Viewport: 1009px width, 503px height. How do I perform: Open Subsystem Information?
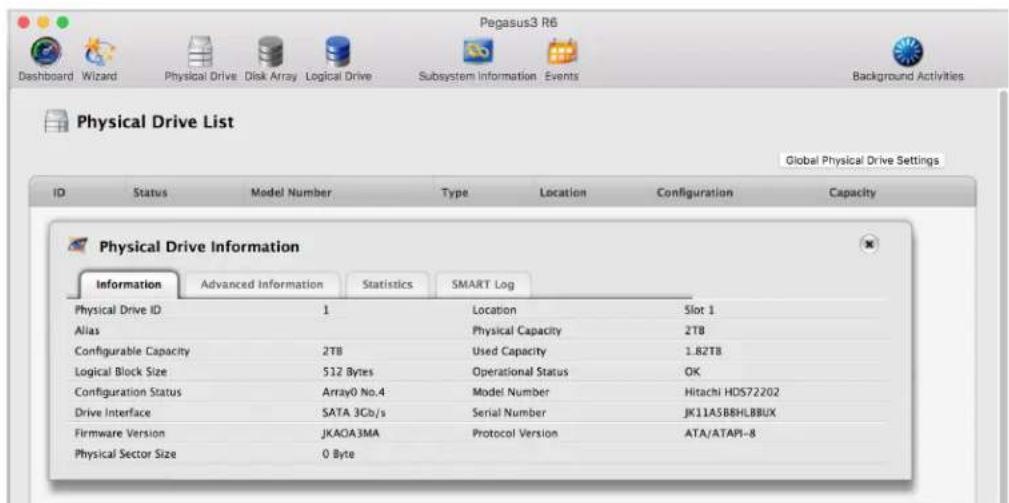coord(477,59)
